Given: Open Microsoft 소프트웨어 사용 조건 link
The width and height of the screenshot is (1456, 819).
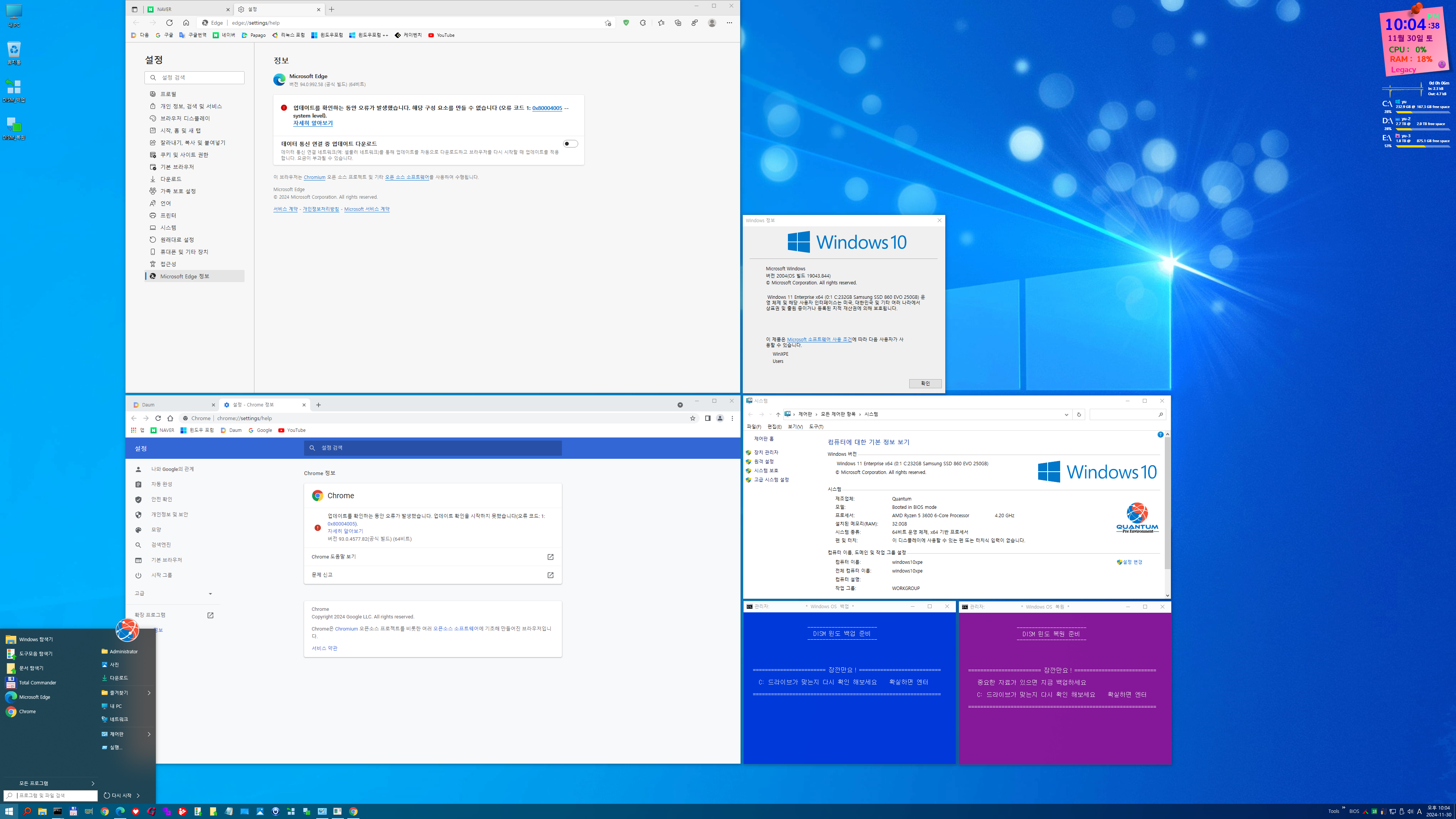Looking at the screenshot, I should click(819, 339).
